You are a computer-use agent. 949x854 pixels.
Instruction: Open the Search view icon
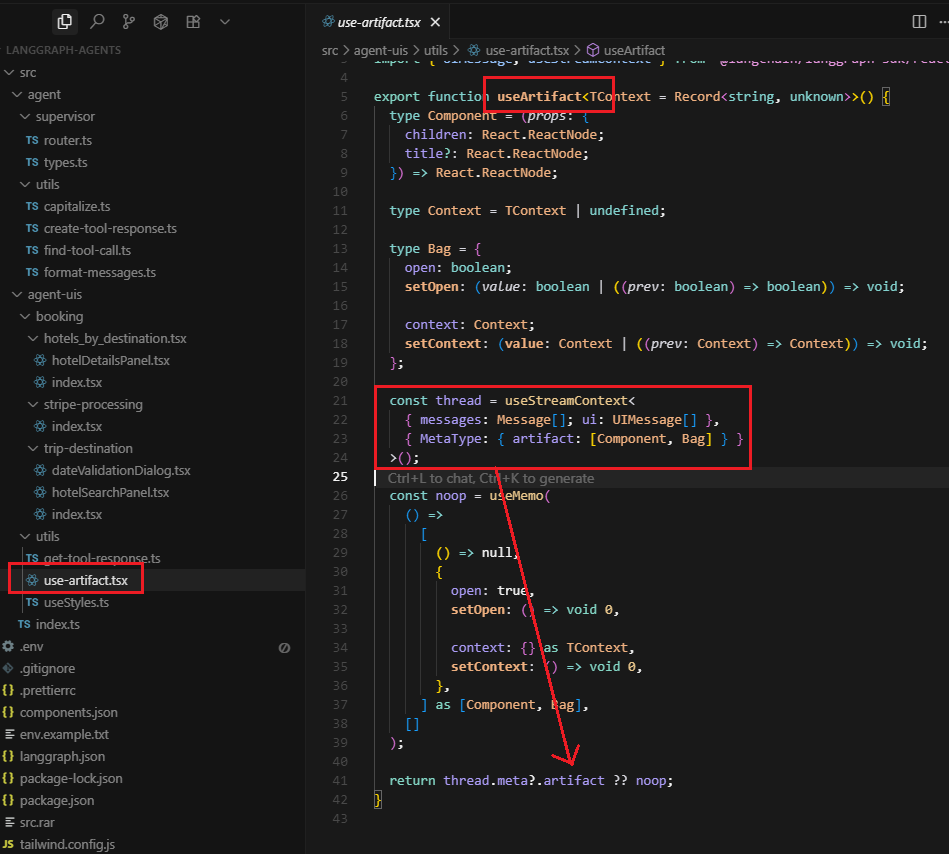click(x=97, y=21)
